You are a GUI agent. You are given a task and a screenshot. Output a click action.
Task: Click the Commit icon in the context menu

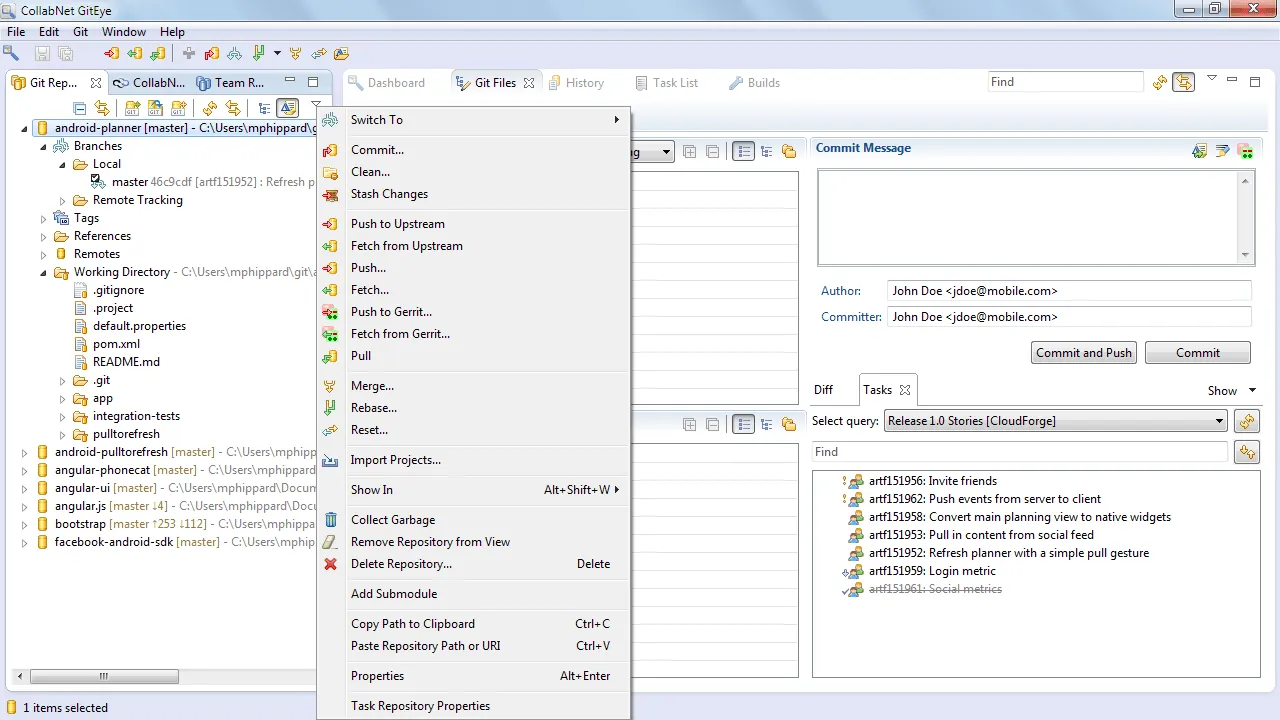tap(330, 150)
